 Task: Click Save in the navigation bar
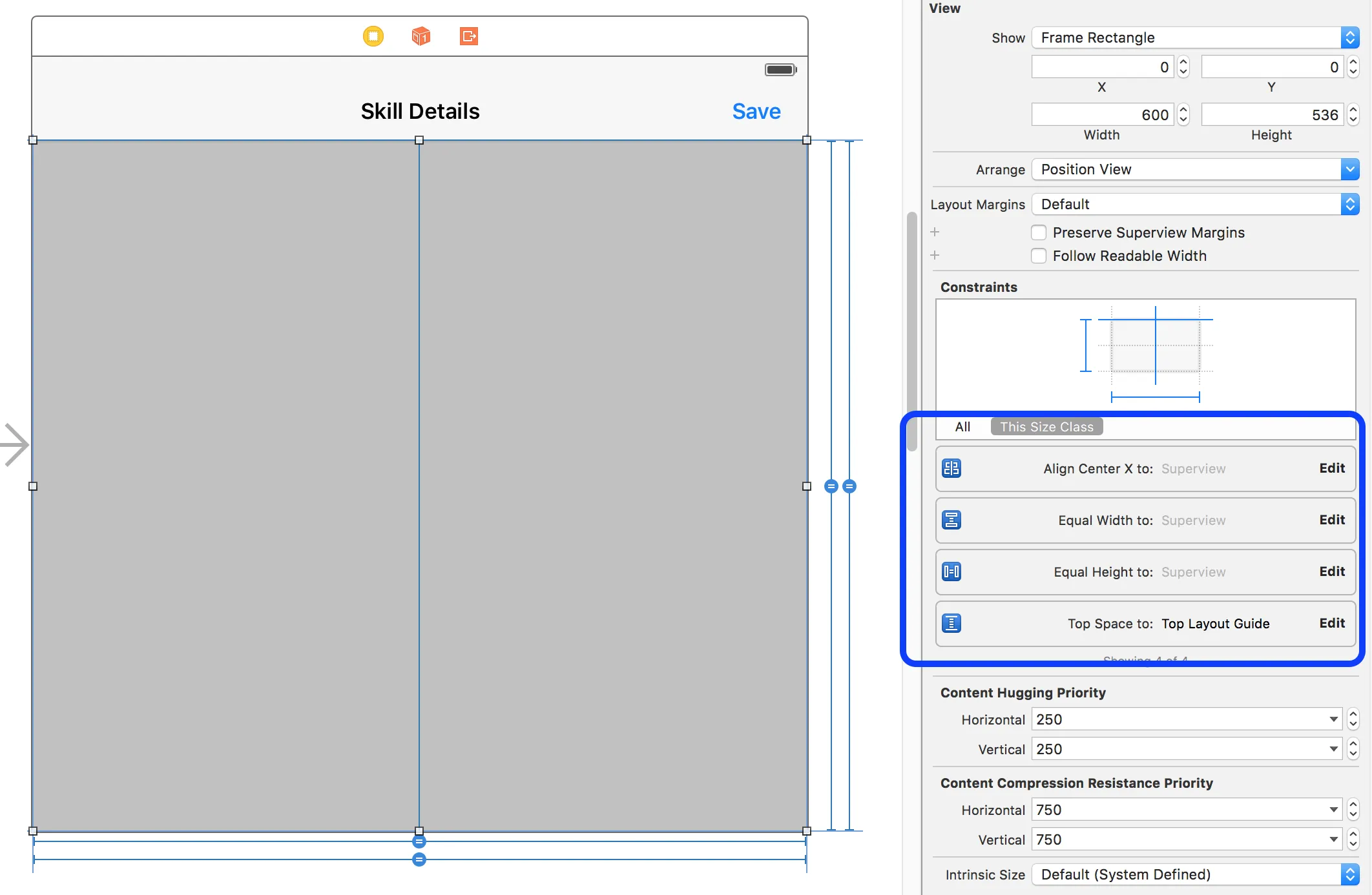tap(756, 111)
